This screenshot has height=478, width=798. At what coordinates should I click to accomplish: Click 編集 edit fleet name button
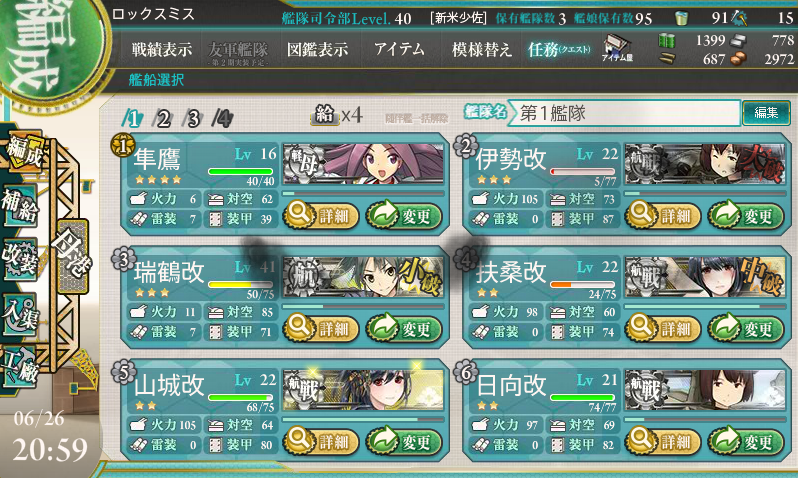pyautogui.click(x=766, y=113)
